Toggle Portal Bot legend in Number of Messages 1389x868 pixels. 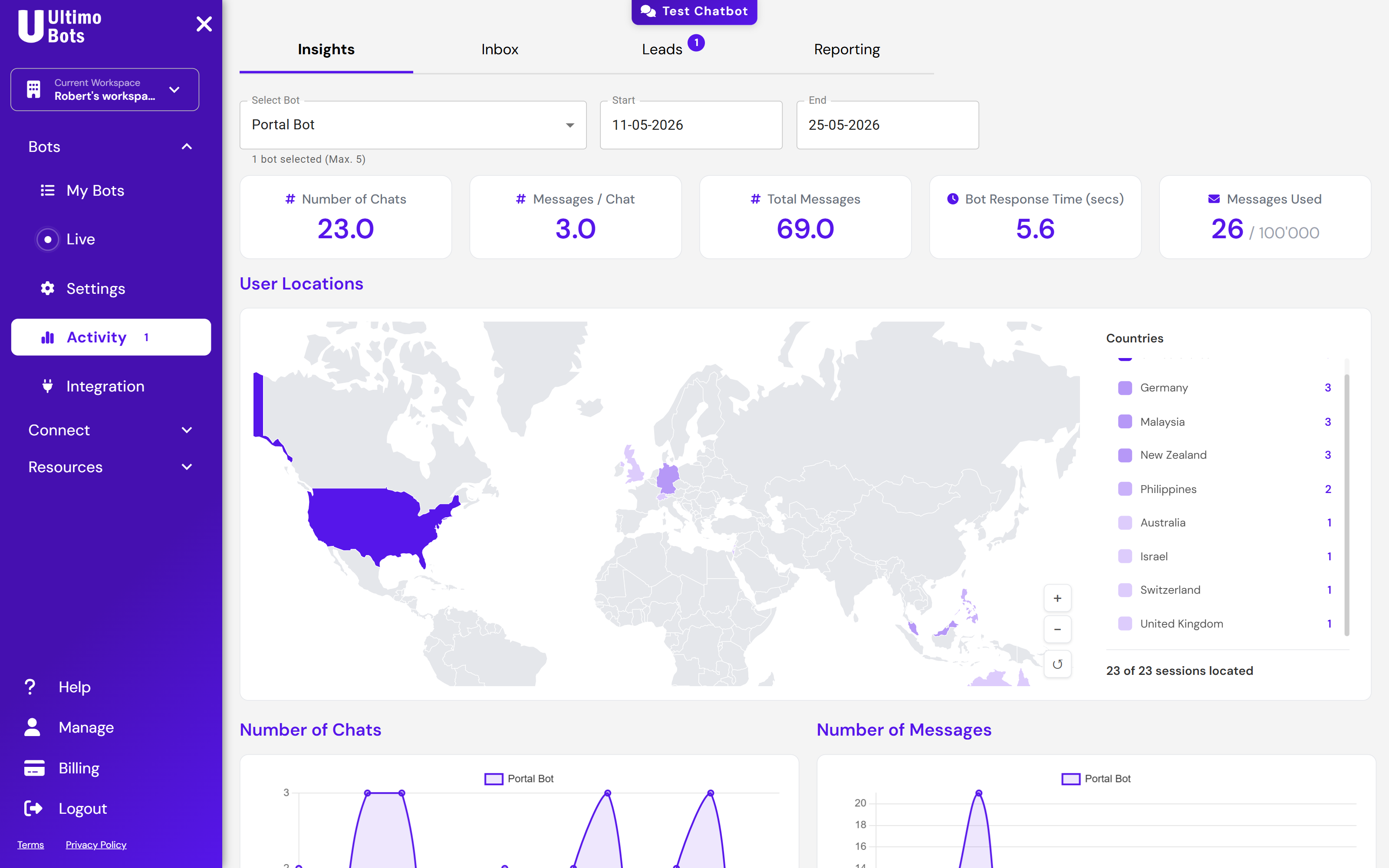pyautogui.click(x=1096, y=779)
